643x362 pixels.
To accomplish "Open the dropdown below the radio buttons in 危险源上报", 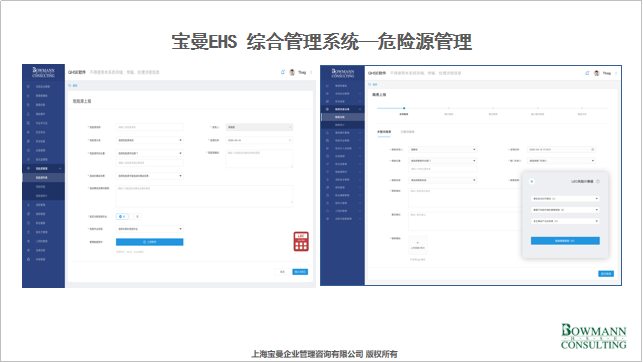I will 149,229.
